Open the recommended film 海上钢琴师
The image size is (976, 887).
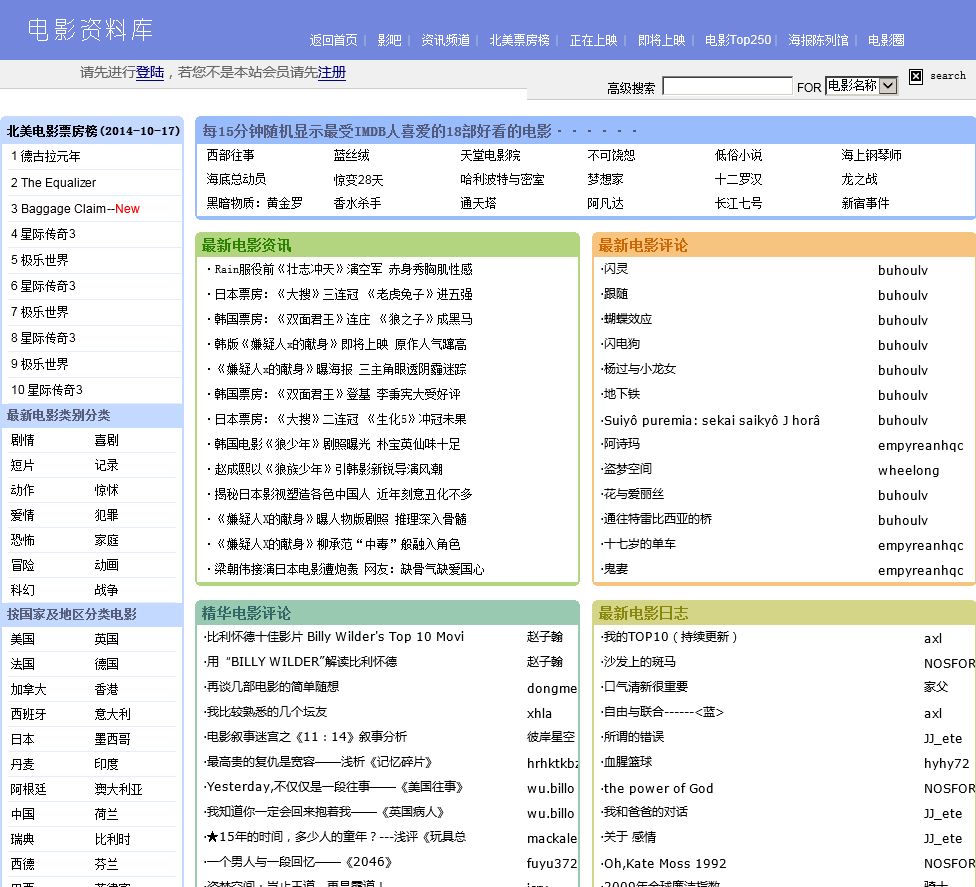pyautogui.click(x=871, y=155)
